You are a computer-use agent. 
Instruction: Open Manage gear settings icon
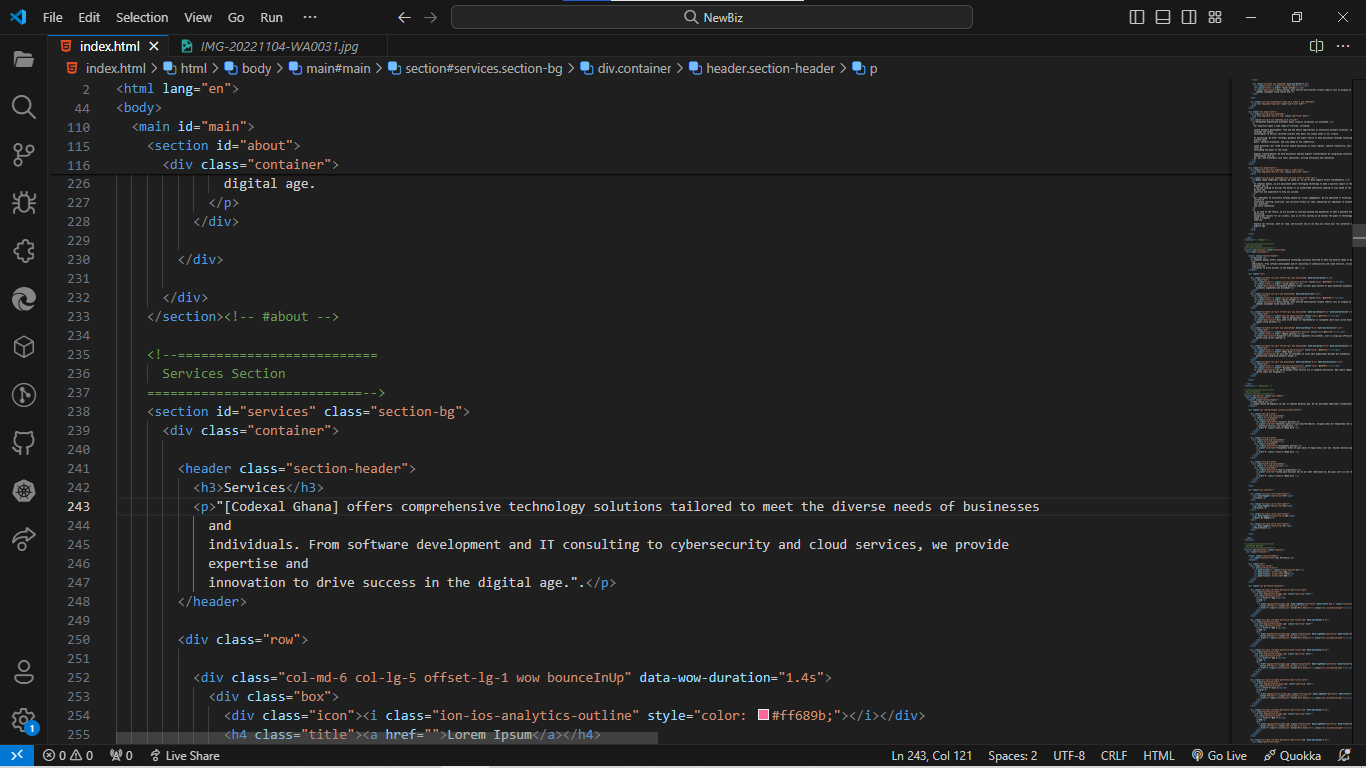point(24,720)
